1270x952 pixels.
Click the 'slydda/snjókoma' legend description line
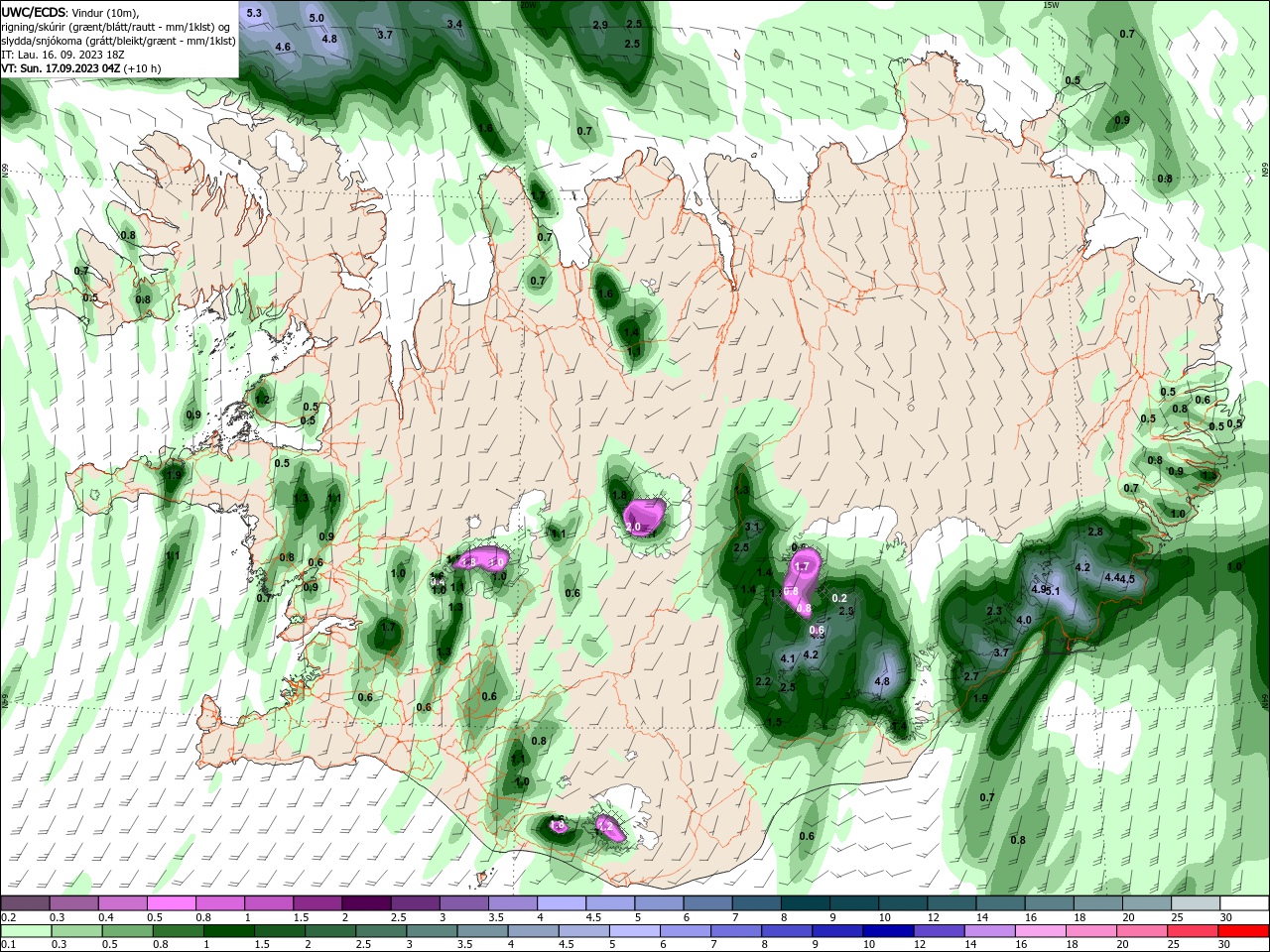[118, 41]
